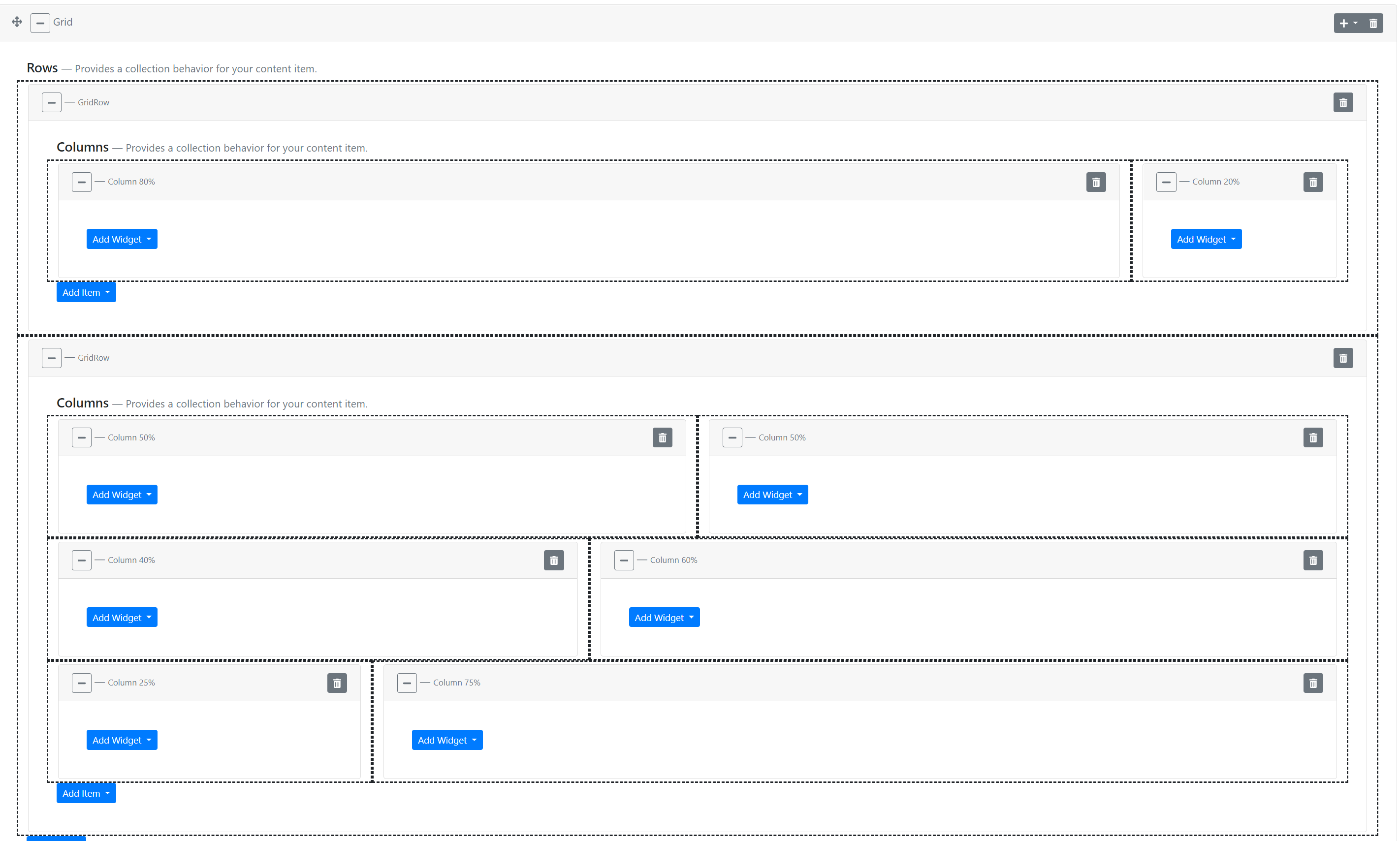Collapse the Column 20% panel

[1167, 182]
